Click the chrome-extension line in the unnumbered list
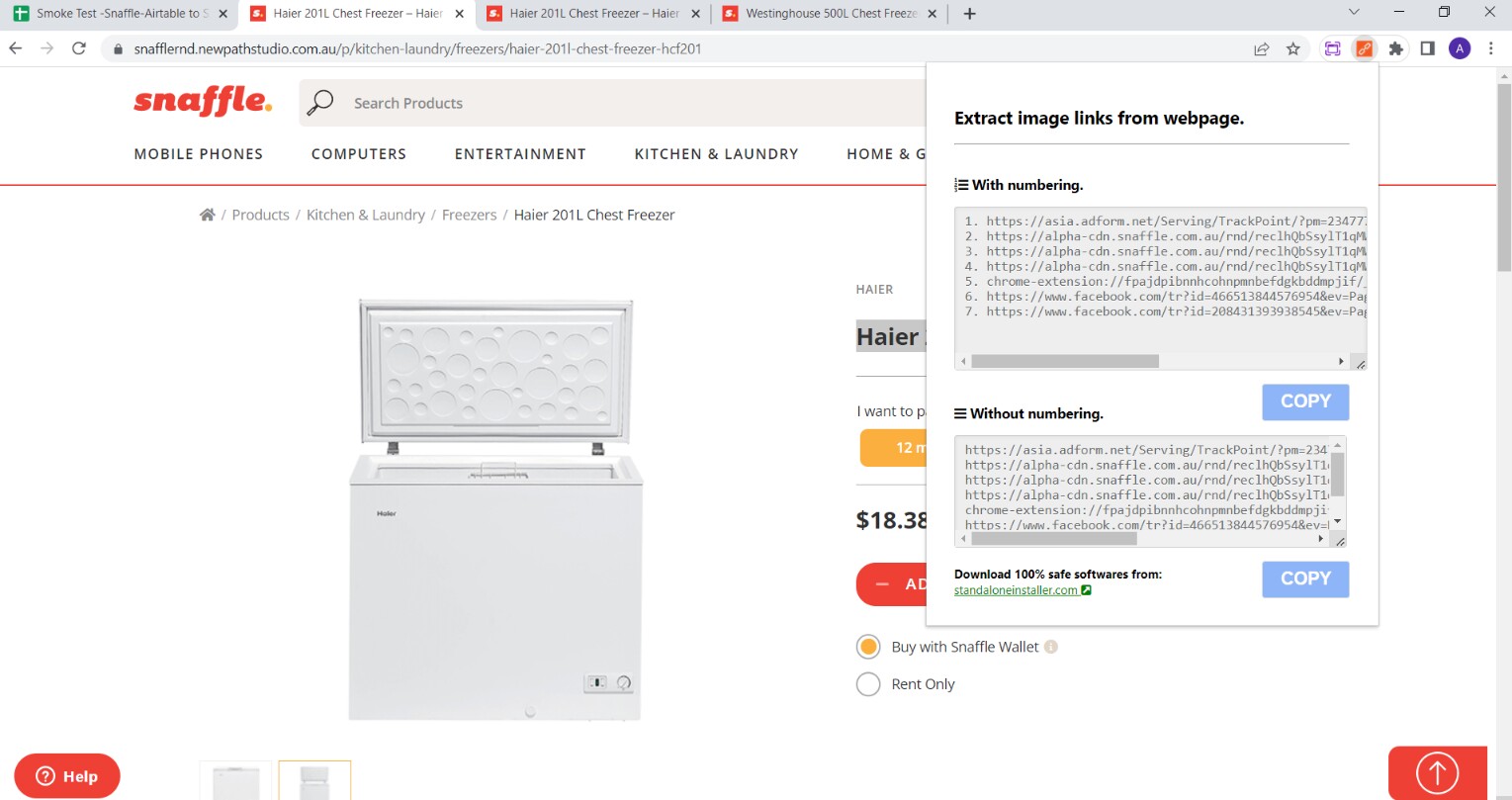This screenshot has height=800, width=1512. coord(1147,510)
